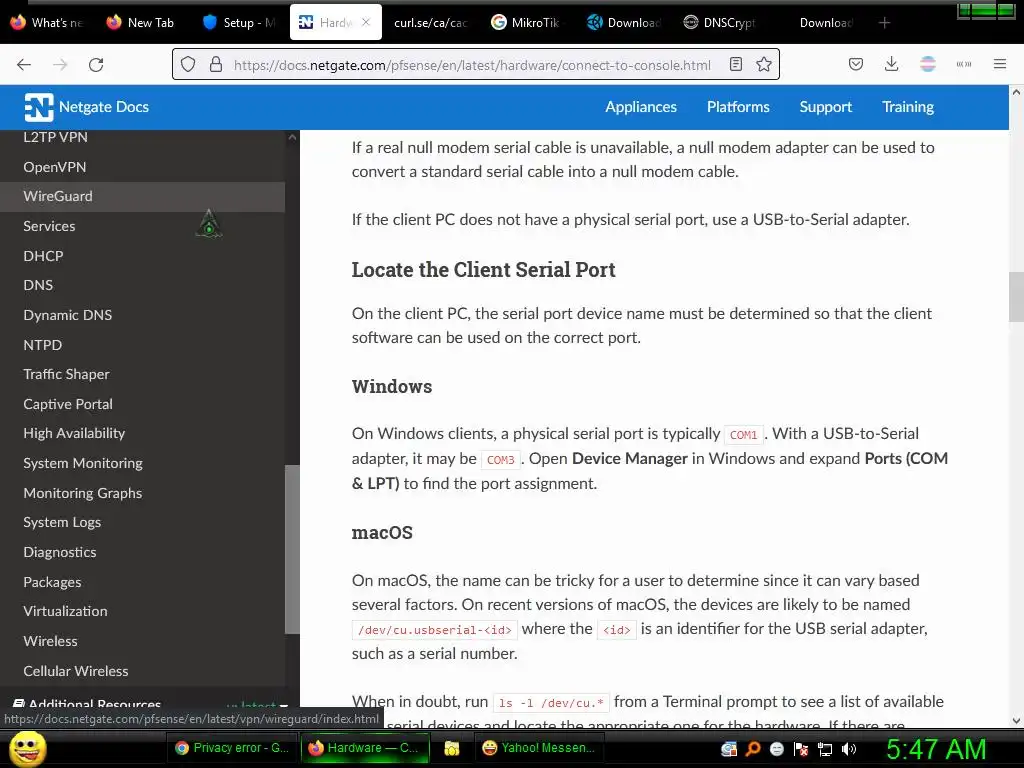1024x768 pixels.
Task: Open the Training menu
Action: point(908,107)
